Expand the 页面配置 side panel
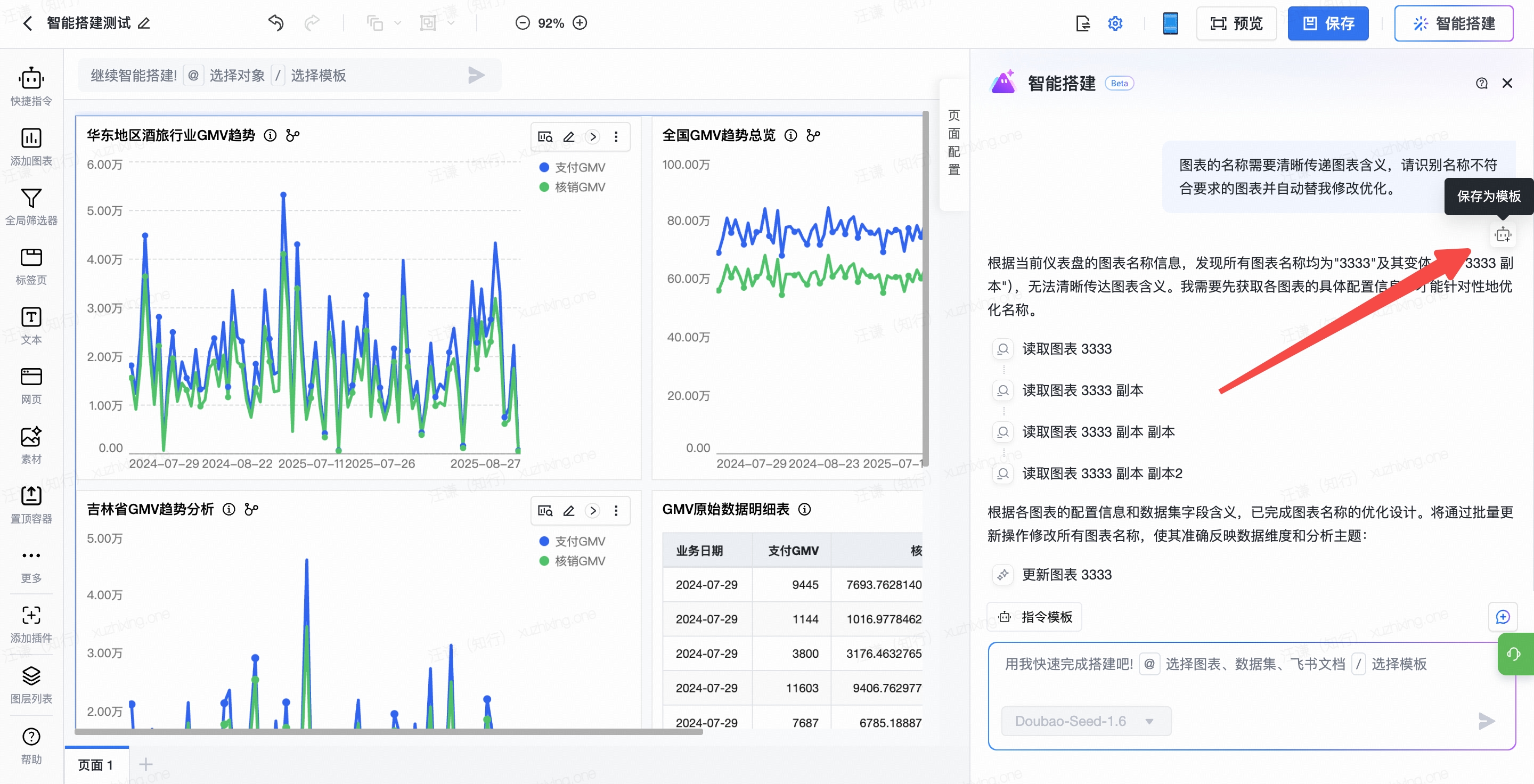Screen dimensions: 1534x784 click(953, 143)
